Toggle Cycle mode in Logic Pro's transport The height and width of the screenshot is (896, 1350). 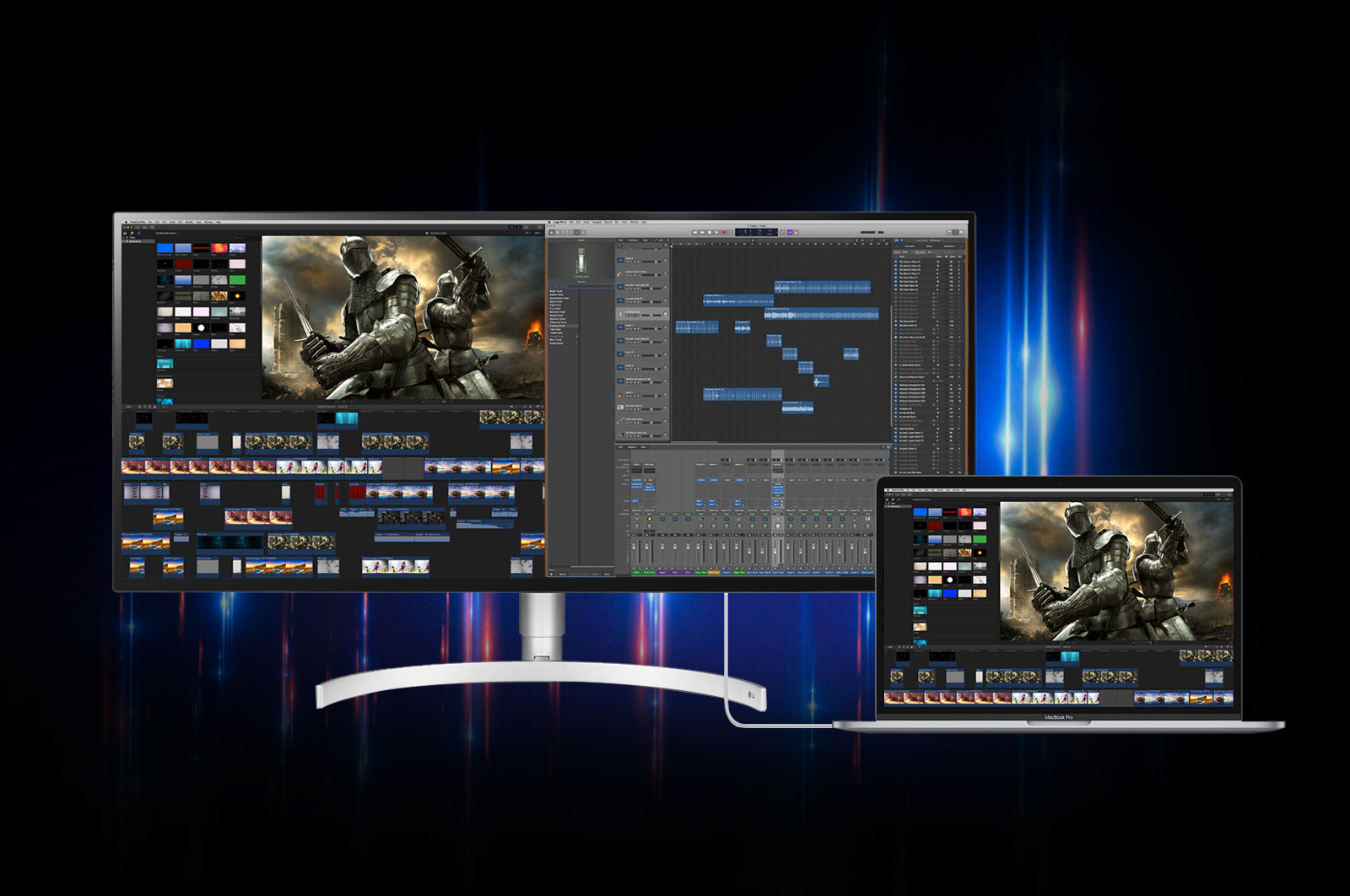731,232
